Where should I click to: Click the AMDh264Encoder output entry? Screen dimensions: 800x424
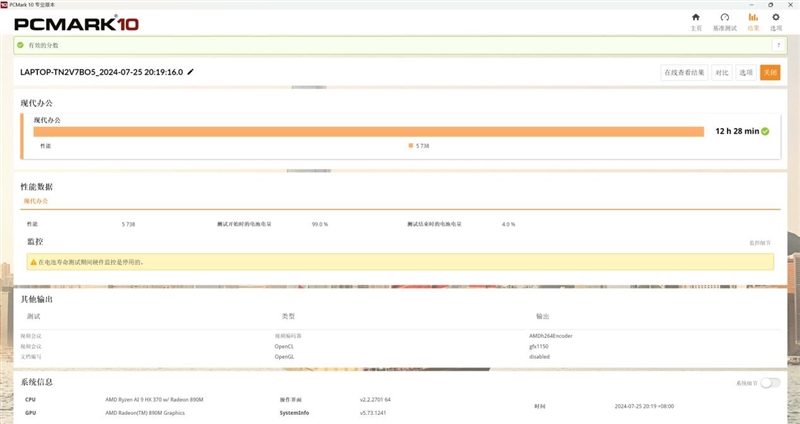tap(551, 336)
